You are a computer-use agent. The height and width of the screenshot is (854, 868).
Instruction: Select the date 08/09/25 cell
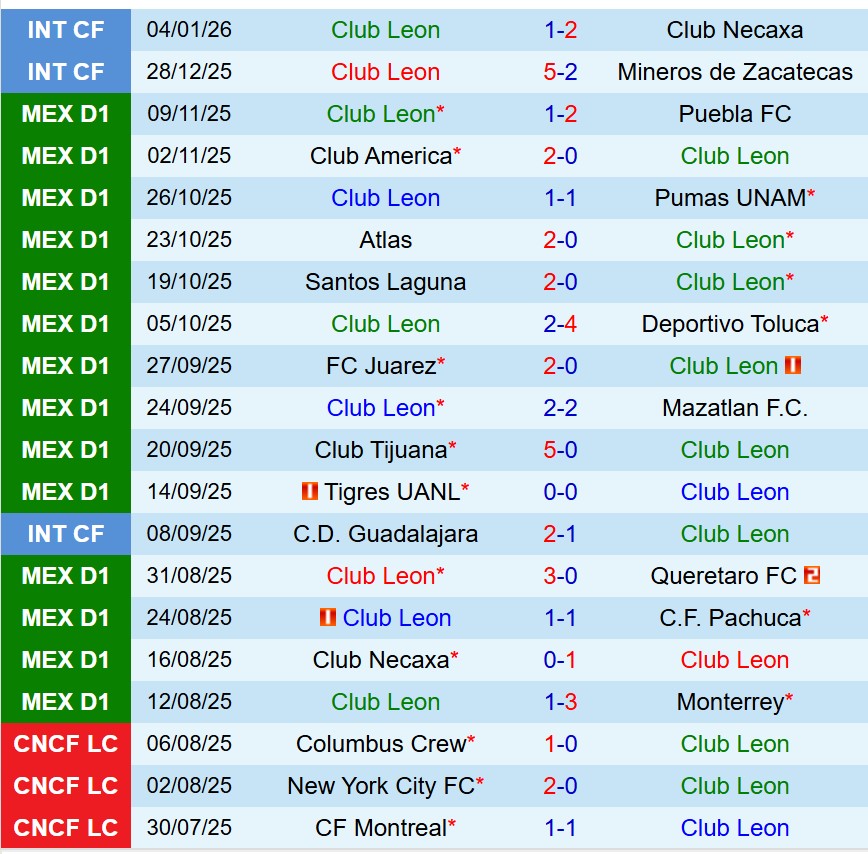[189, 534]
